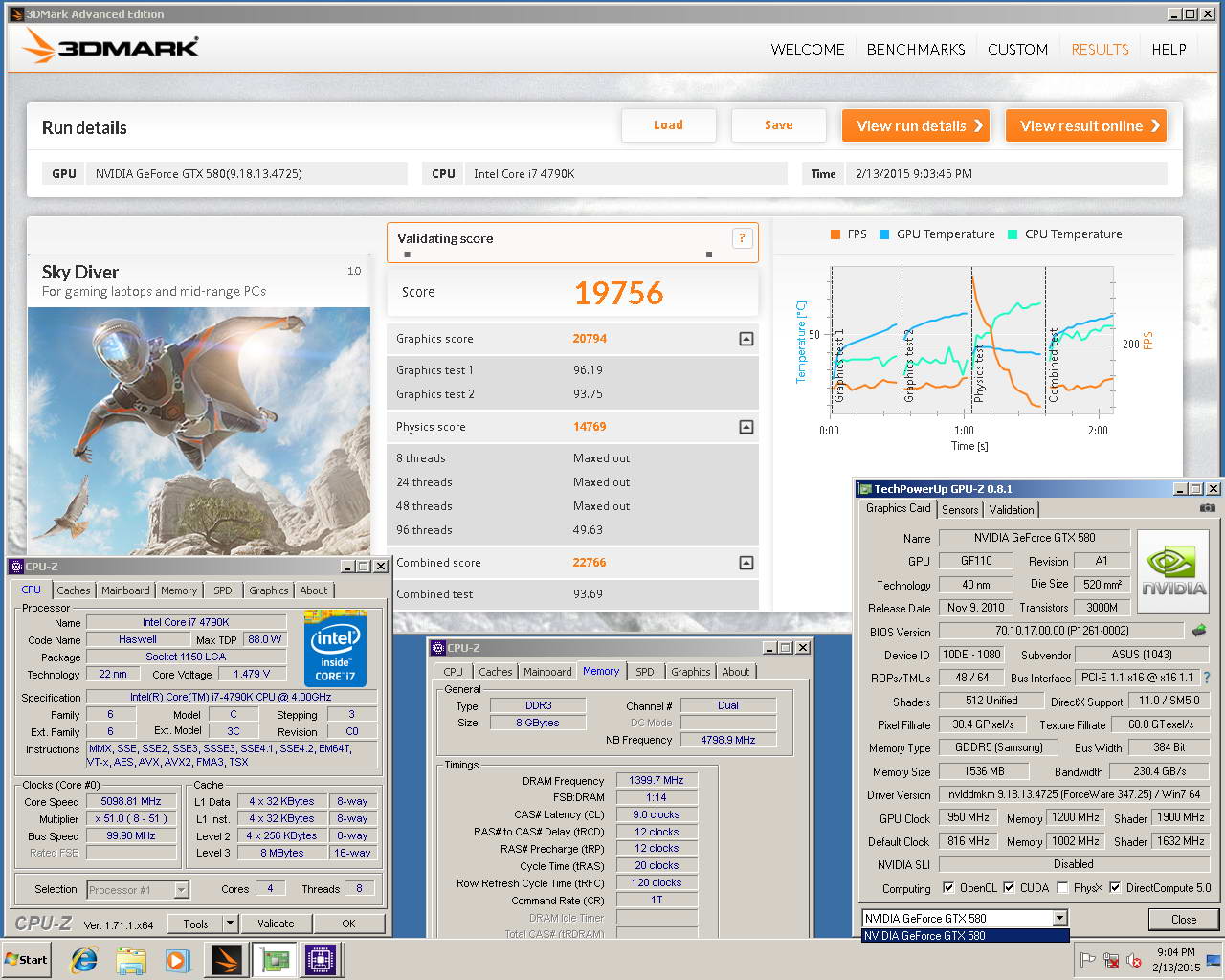Screen dimensions: 1225x980
Task: Open the Processor selection dropdown in CPU-Z
Action: tap(181, 890)
